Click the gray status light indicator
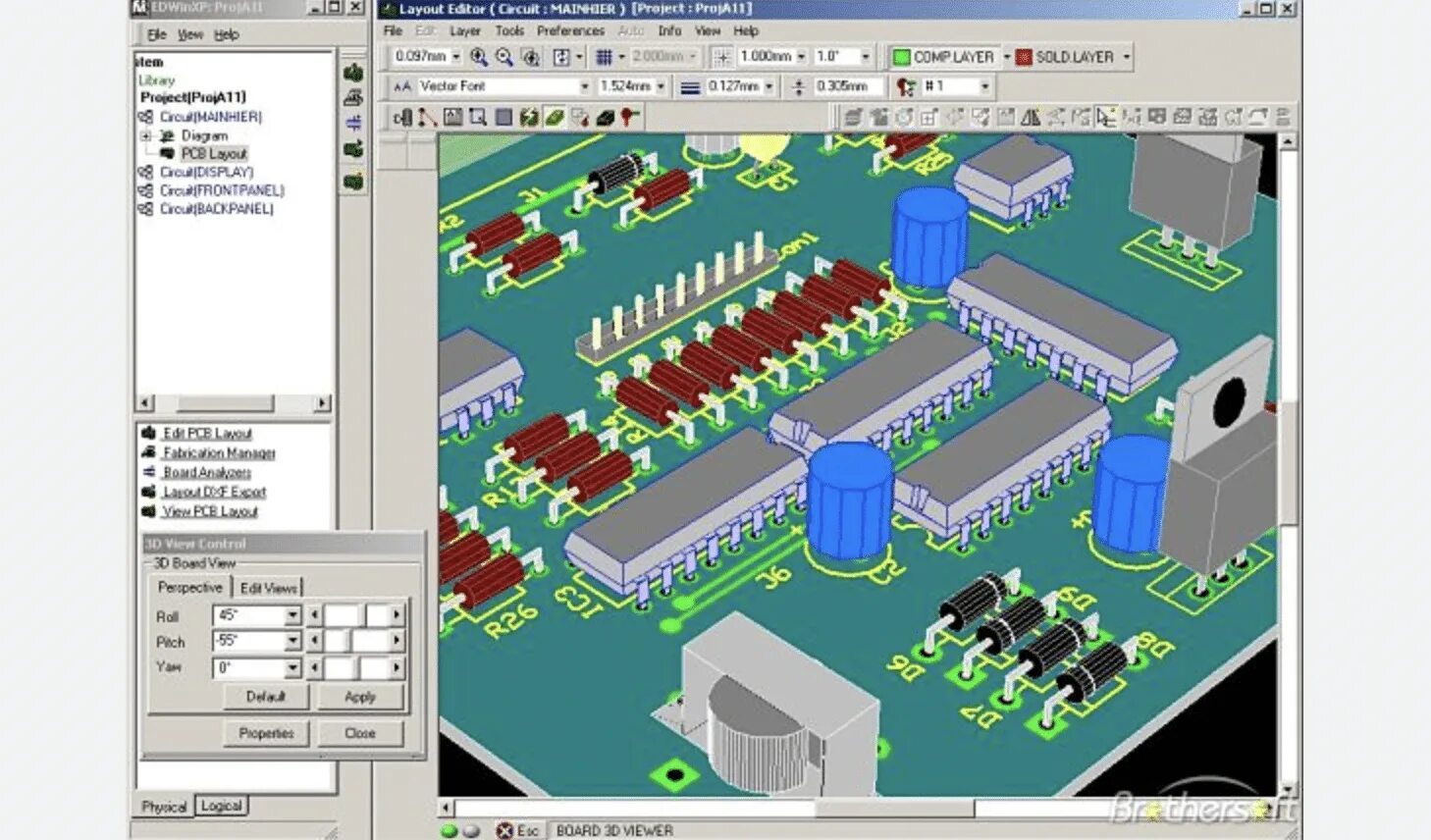Viewport: 1431px width, 840px height. pyautogui.click(x=471, y=830)
